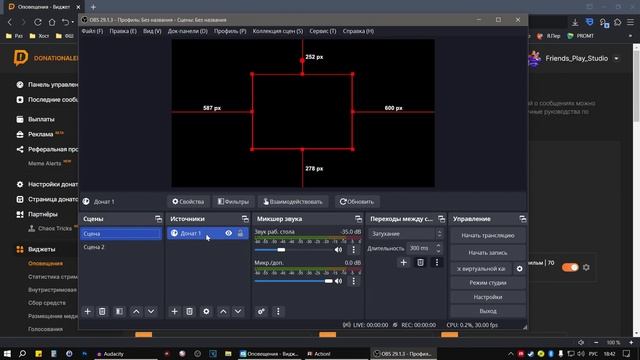
Task: Expand Friends_Play_Studio account dropdown
Action: pos(616,58)
